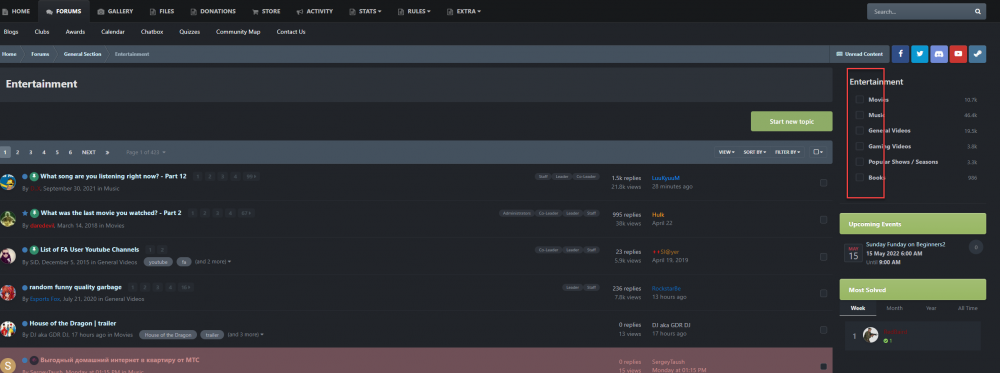The image size is (1000, 373).
Task: Open the Community Map link
Action: (238, 32)
